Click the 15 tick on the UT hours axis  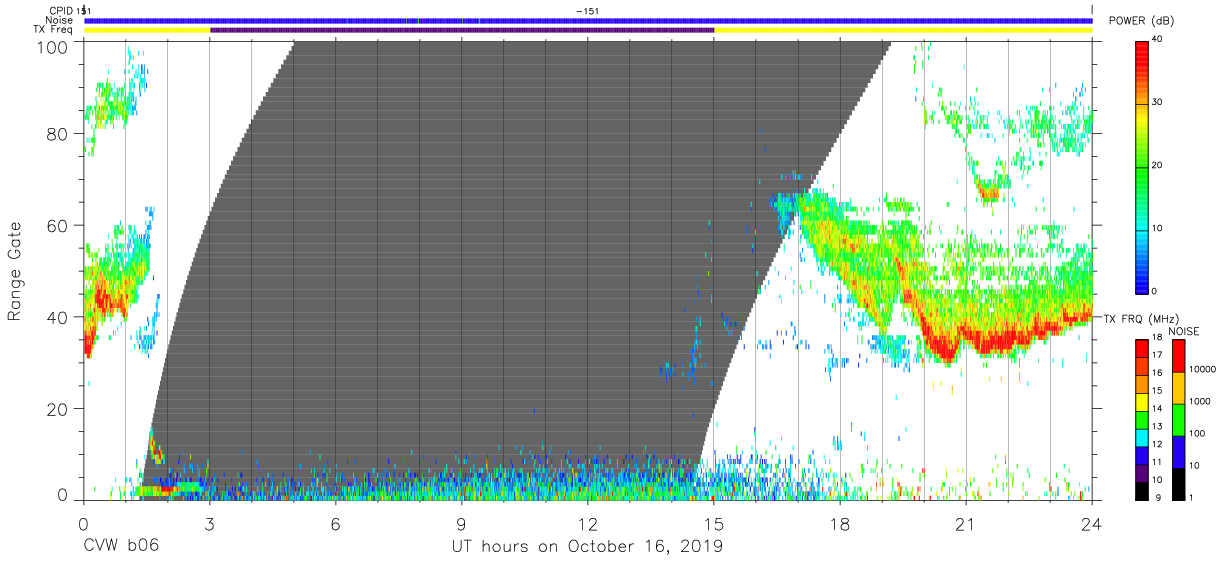tap(714, 523)
